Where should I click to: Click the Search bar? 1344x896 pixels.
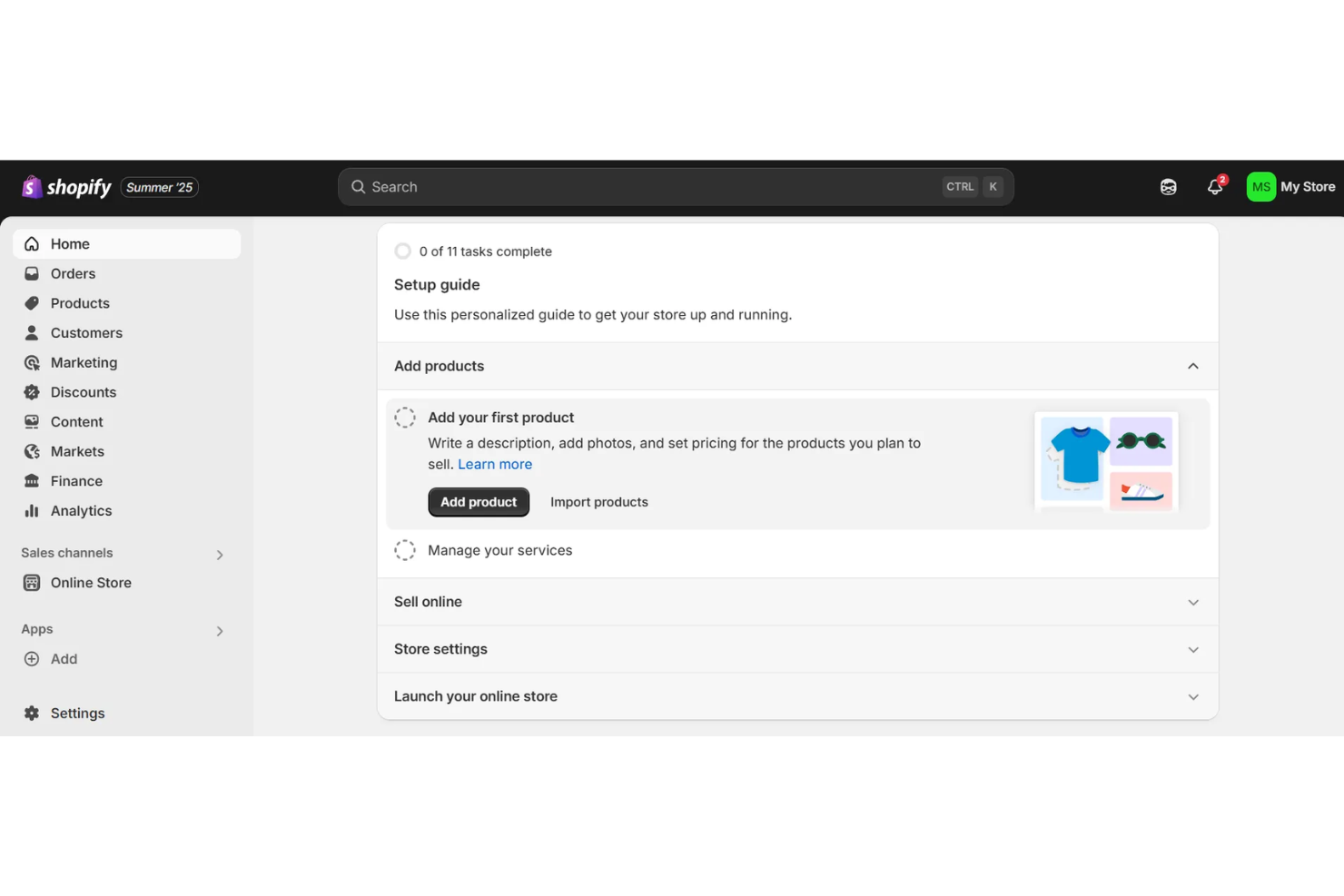676,186
